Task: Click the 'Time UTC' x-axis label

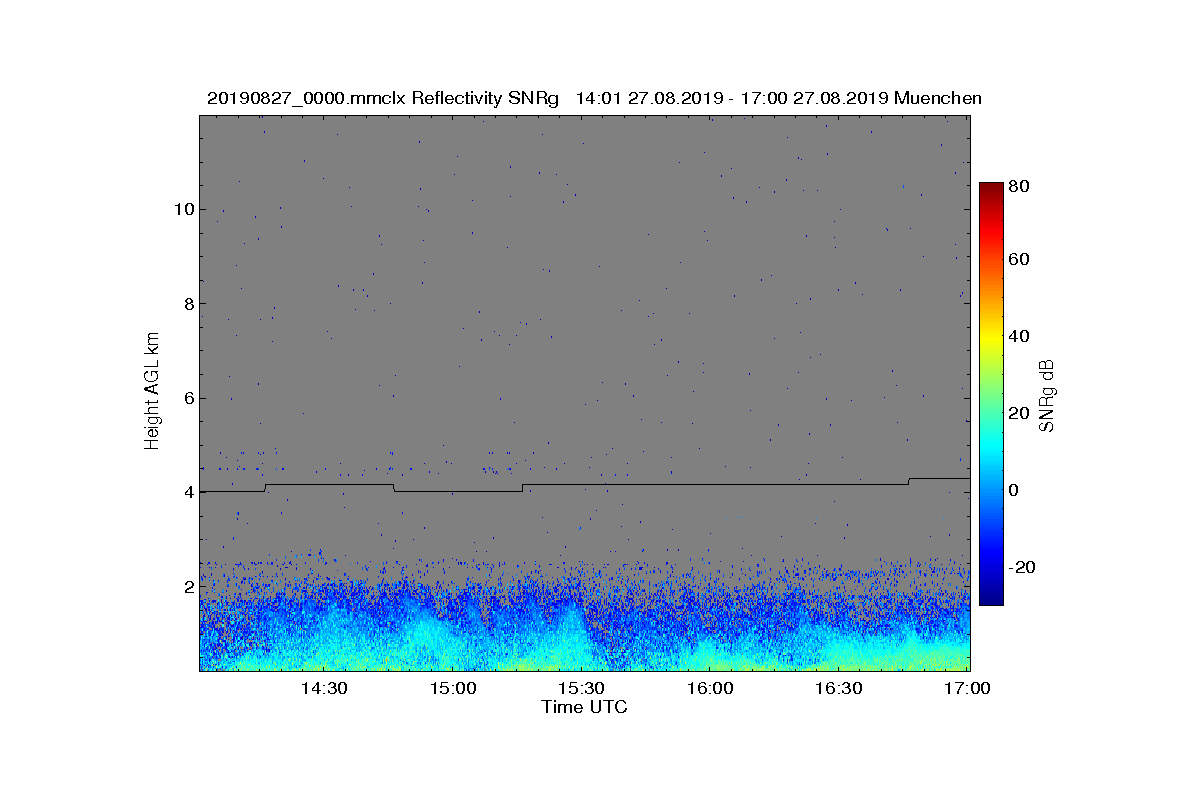Action: tap(585, 707)
